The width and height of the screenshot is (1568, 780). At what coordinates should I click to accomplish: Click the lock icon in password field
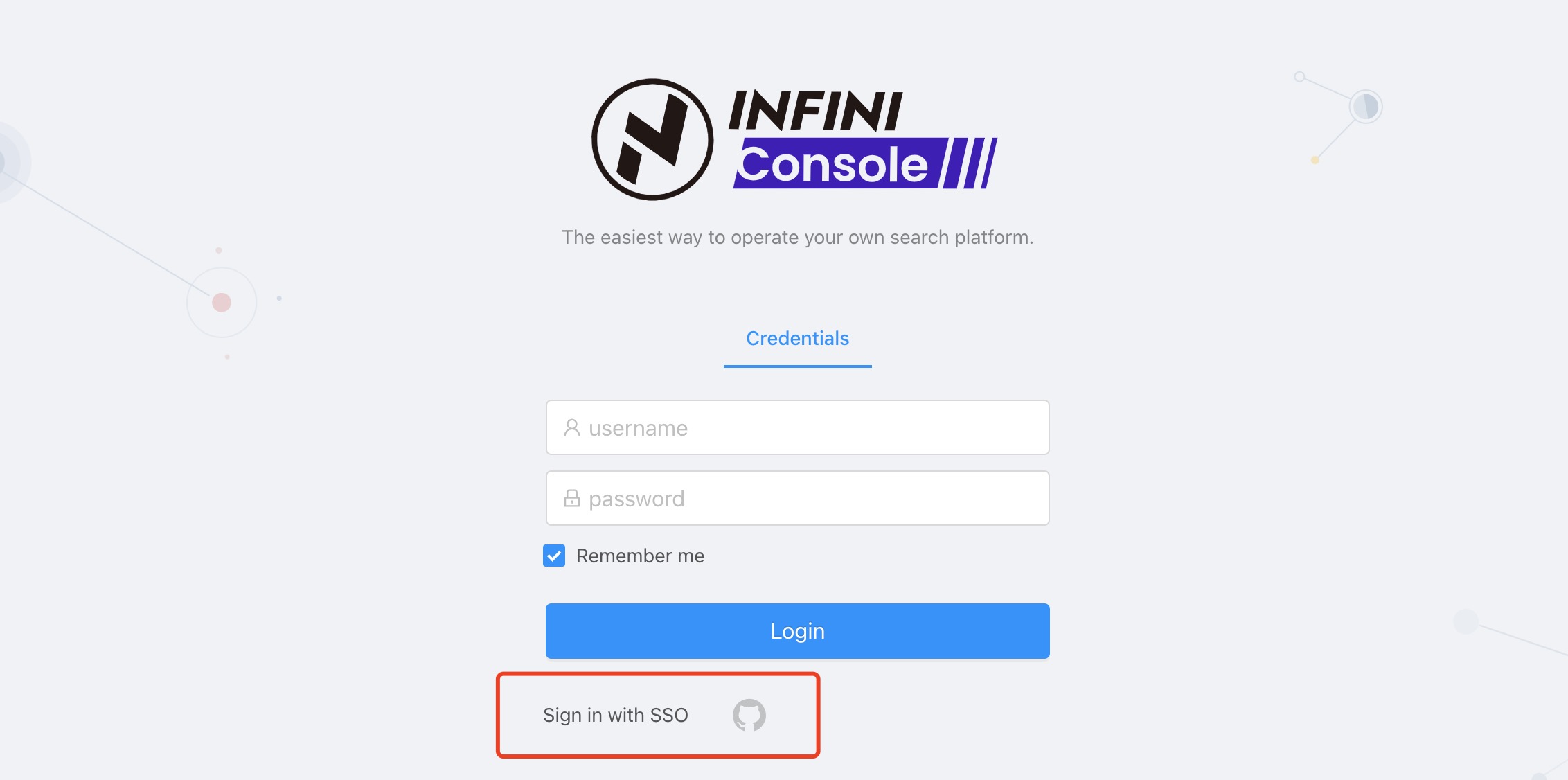pos(571,497)
